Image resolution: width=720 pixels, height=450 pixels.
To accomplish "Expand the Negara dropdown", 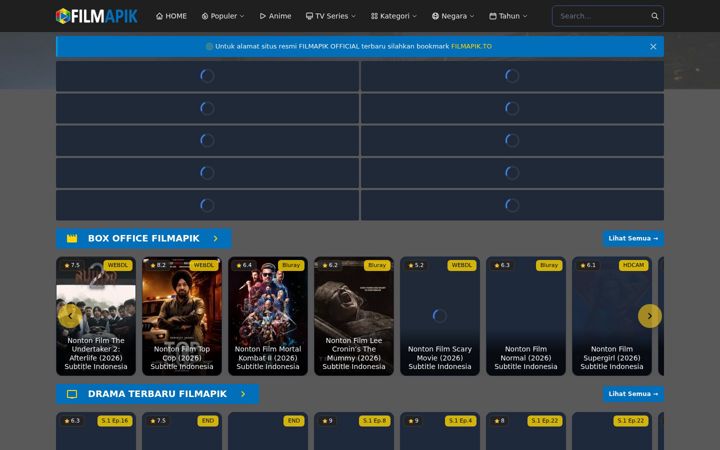I will point(453,16).
